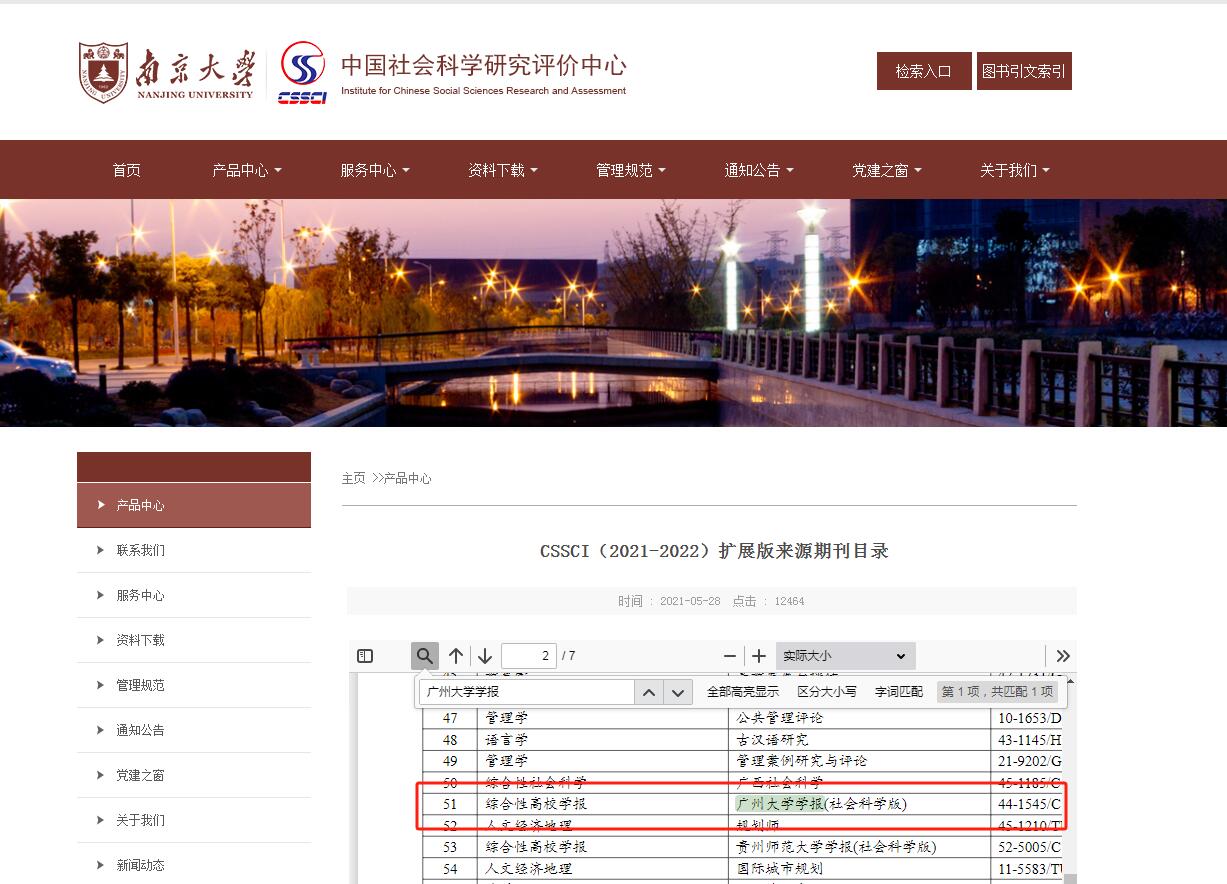Select 产品中心 in the left sidebar
The image size is (1227, 884).
click(x=194, y=505)
